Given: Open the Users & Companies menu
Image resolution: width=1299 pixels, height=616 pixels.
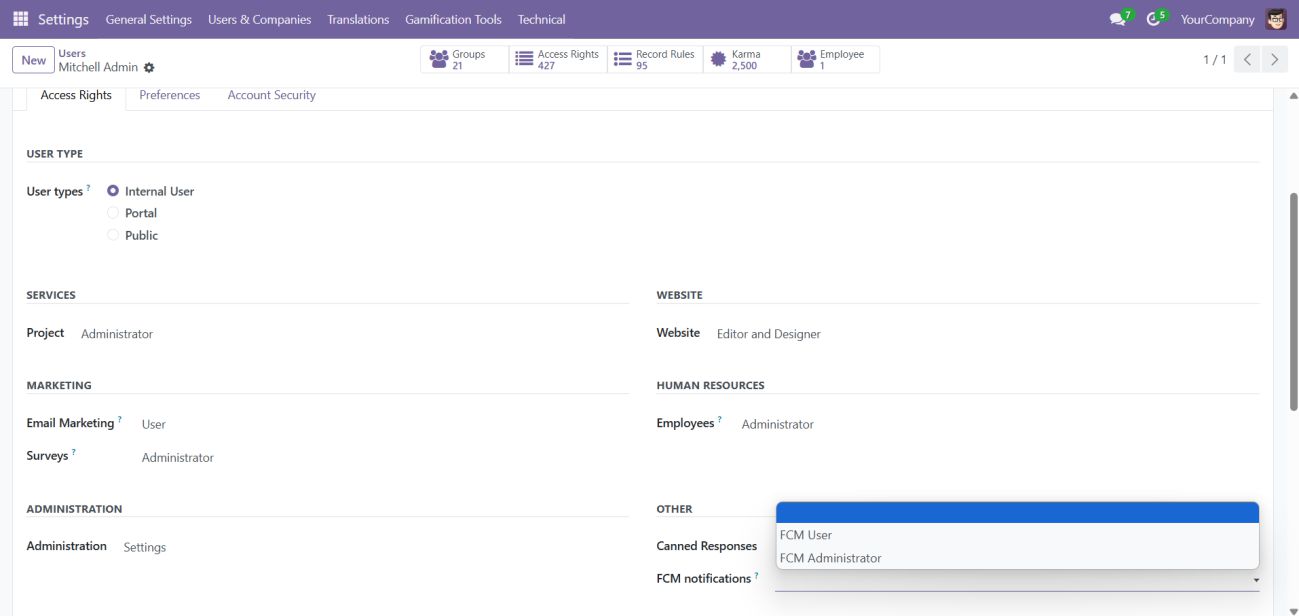Looking at the screenshot, I should (259, 19).
